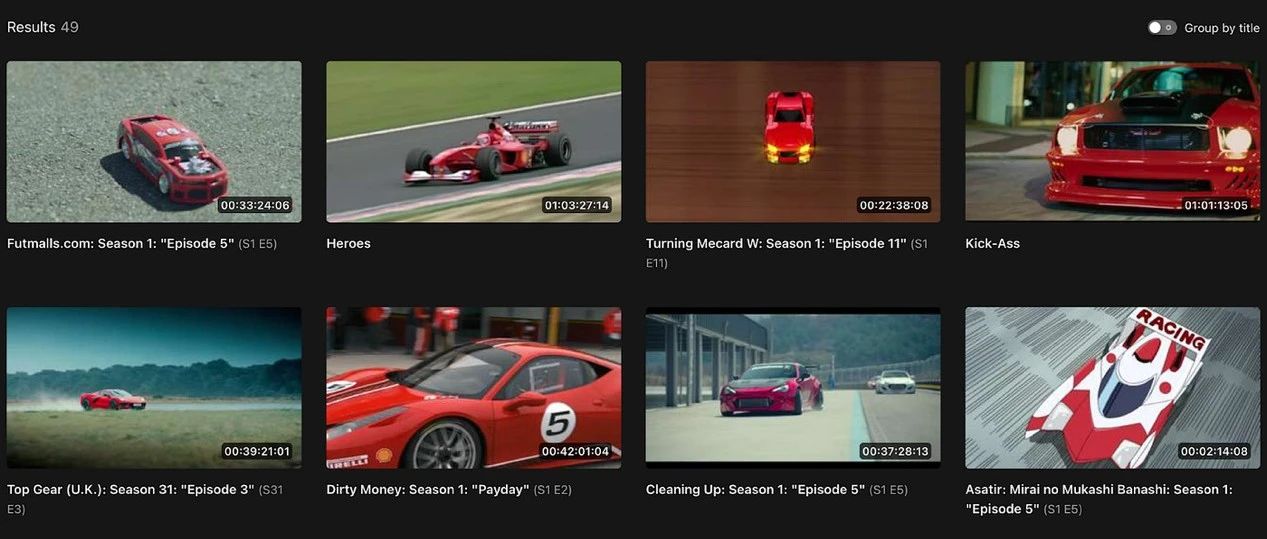Click the 00:37:28:13 timecode badge
Screen dimensions: 1267x539
coord(895,452)
